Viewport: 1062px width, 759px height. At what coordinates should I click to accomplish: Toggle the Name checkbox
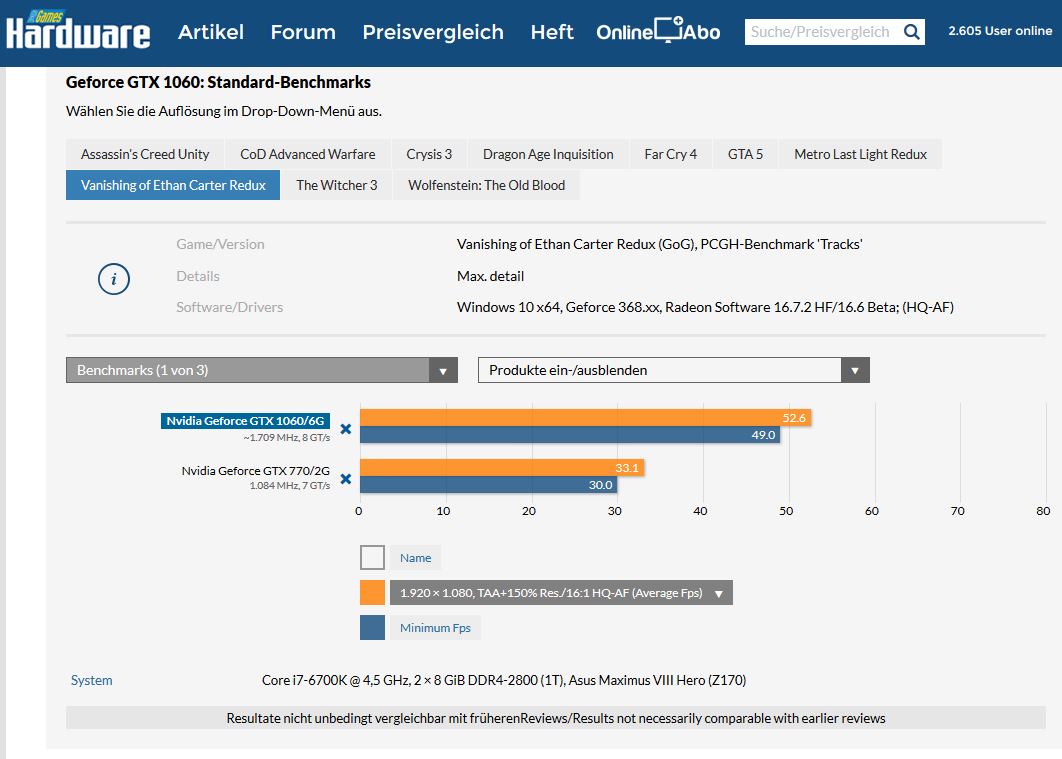pyautogui.click(x=372, y=558)
